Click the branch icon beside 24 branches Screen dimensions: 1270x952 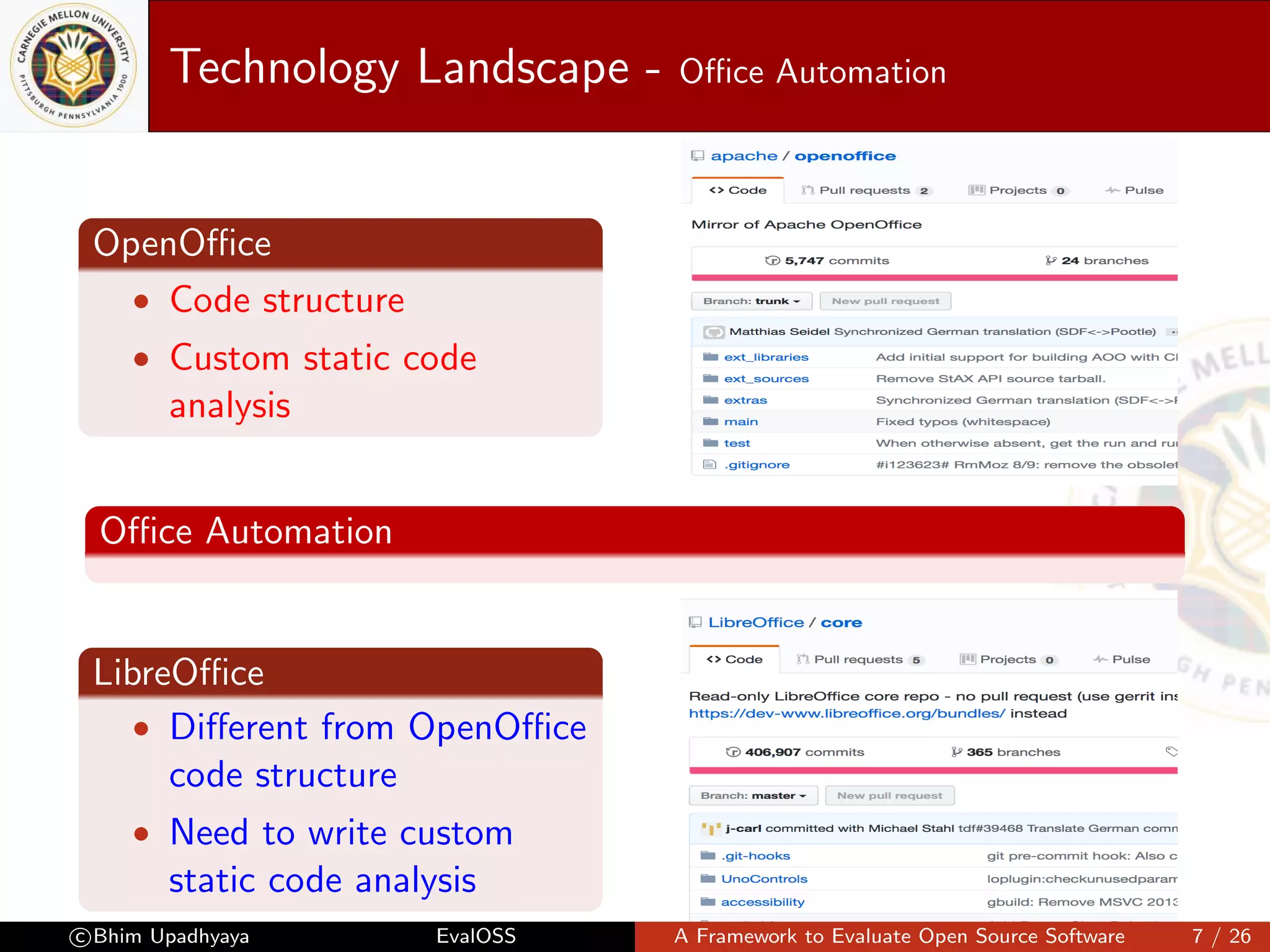1051,261
